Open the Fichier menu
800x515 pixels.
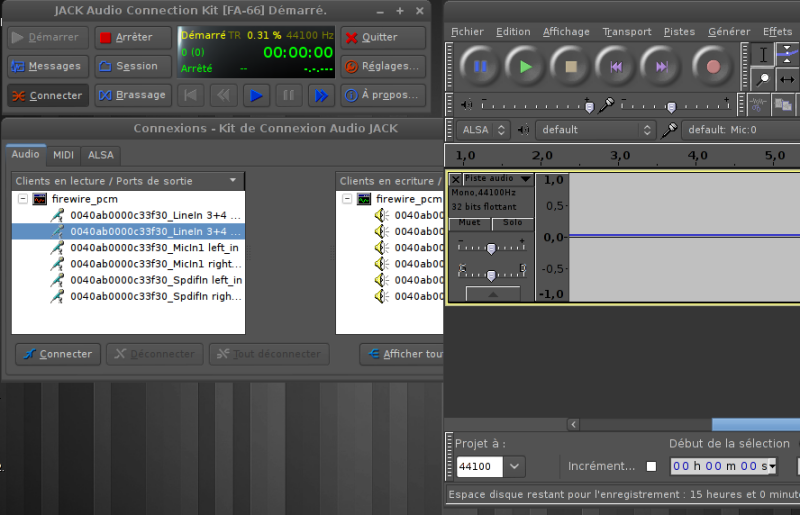pyautogui.click(x=467, y=32)
